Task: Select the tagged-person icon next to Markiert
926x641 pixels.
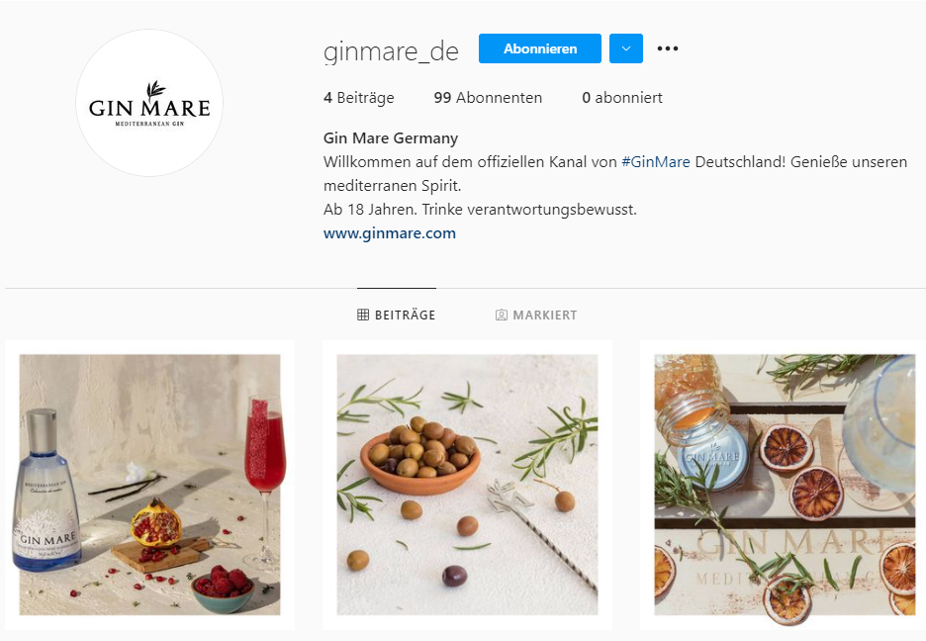Action: coord(501,315)
